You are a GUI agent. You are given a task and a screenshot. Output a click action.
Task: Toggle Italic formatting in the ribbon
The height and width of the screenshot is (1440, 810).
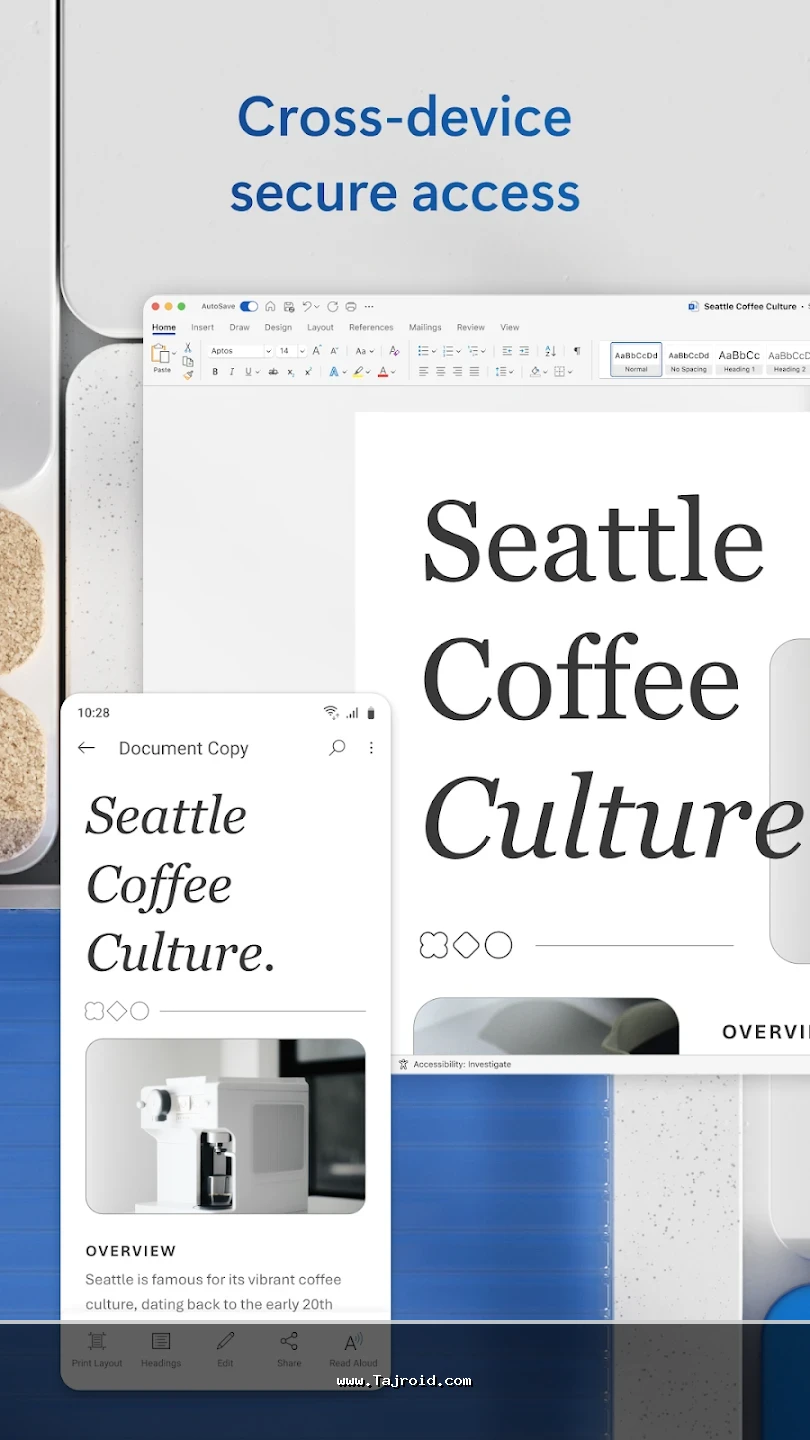232,372
